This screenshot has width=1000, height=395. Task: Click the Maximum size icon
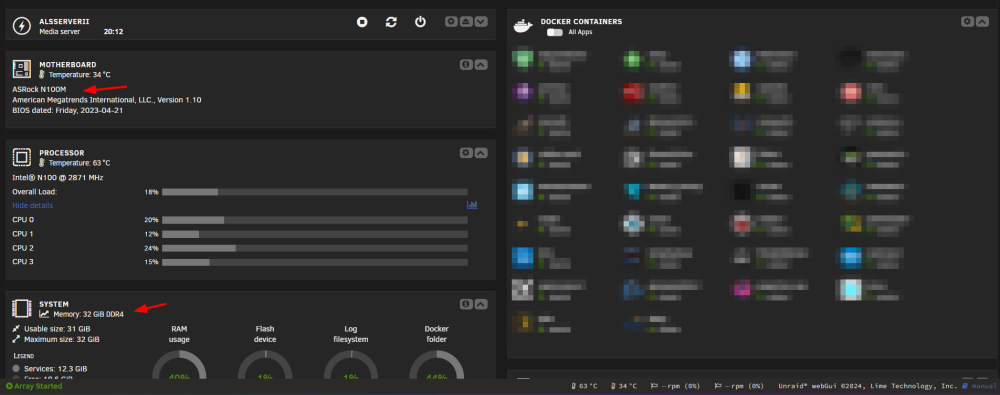click(16, 339)
